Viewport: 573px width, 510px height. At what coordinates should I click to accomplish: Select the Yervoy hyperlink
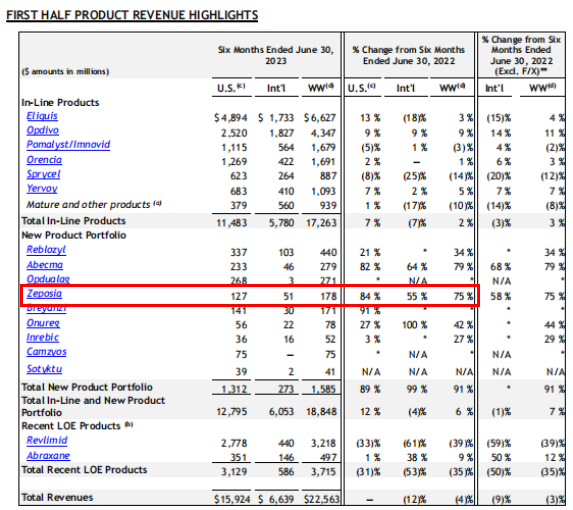pos(42,189)
